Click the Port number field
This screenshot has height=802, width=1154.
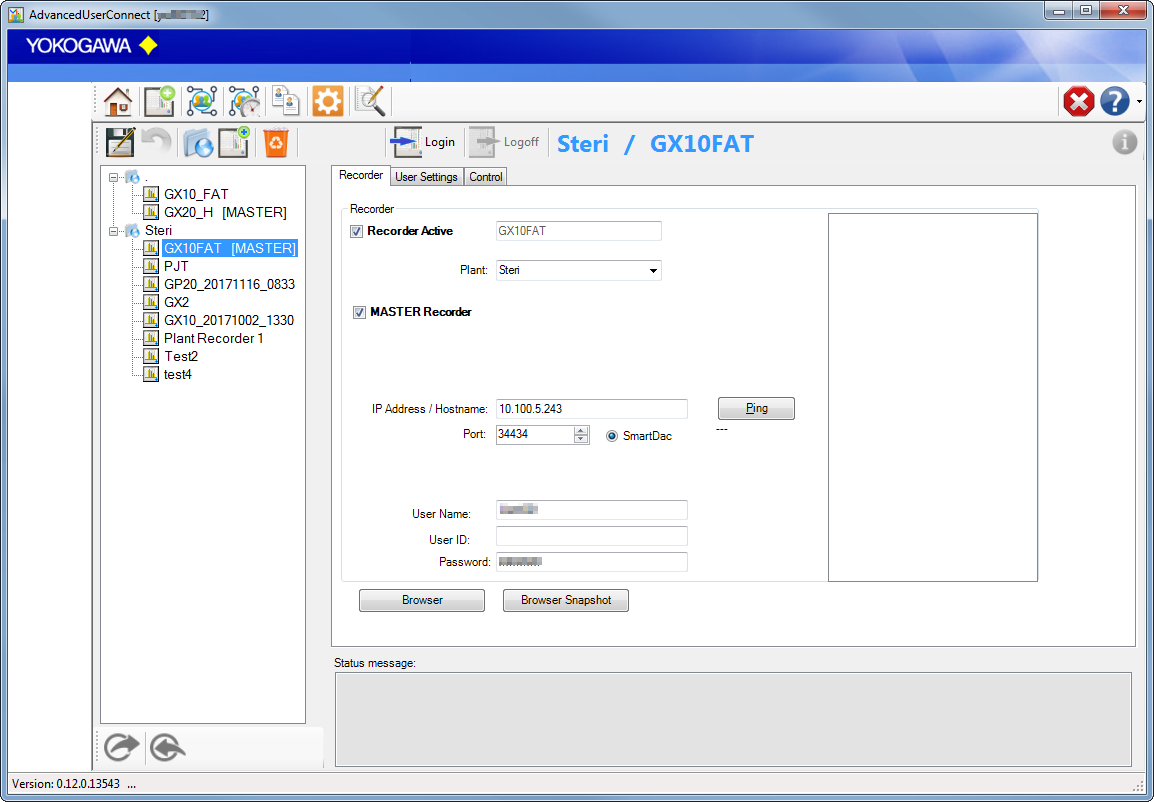point(535,434)
